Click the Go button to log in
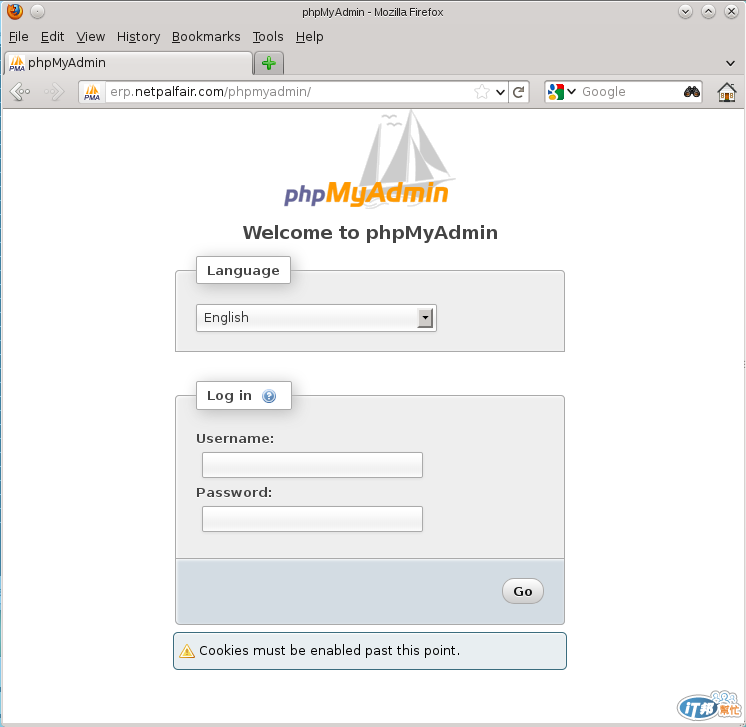The image size is (746, 727). (x=522, y=591)
